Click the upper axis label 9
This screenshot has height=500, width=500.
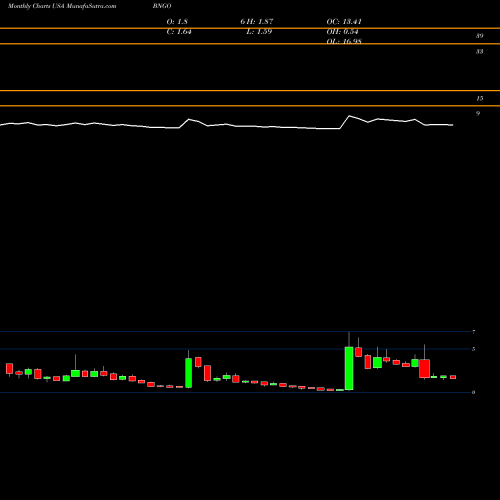(478, 113)
